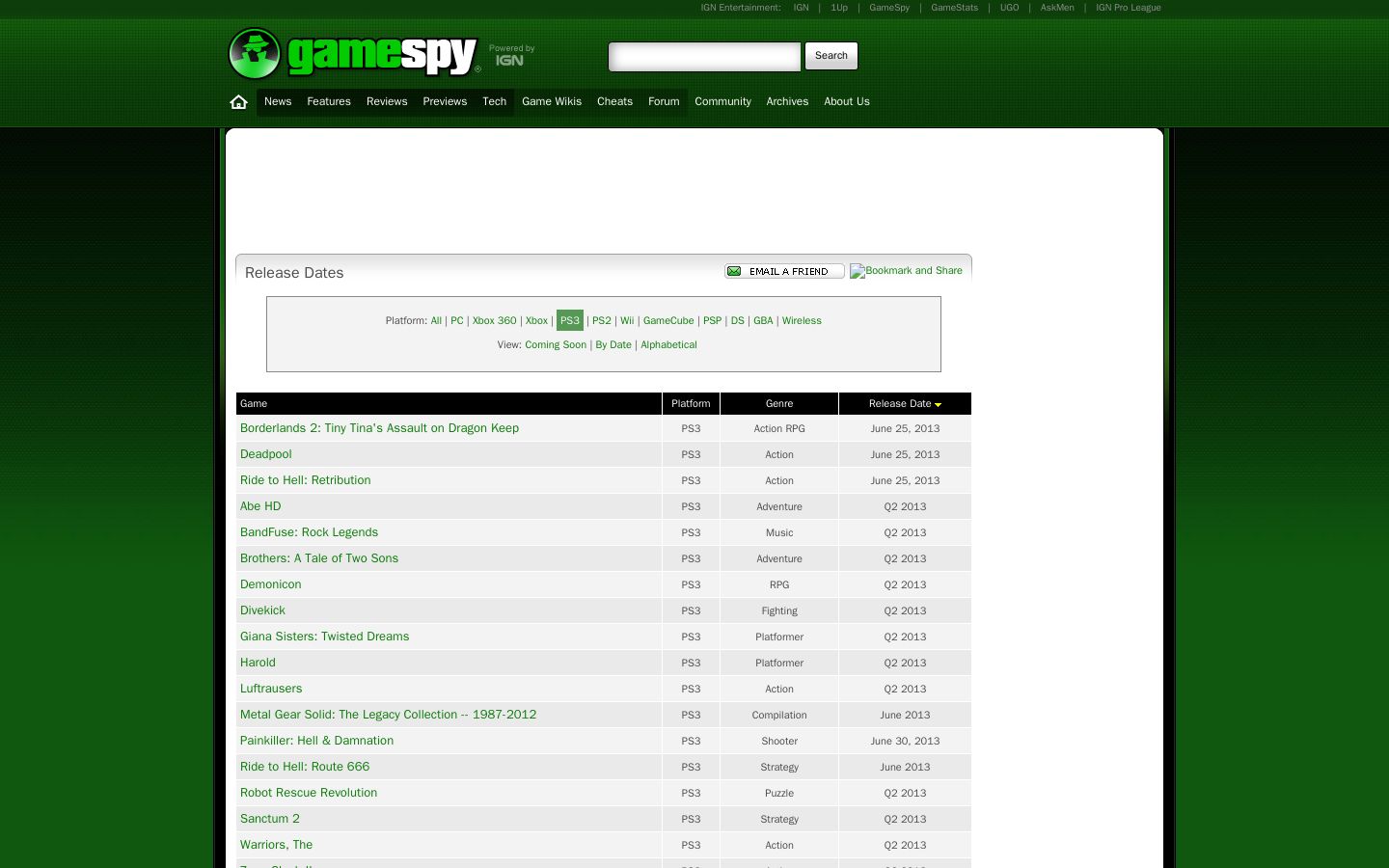Open Painkiller: Hell & Damnation link
The width and height of the screenshot is (1389, 868).
click(316, 741)
